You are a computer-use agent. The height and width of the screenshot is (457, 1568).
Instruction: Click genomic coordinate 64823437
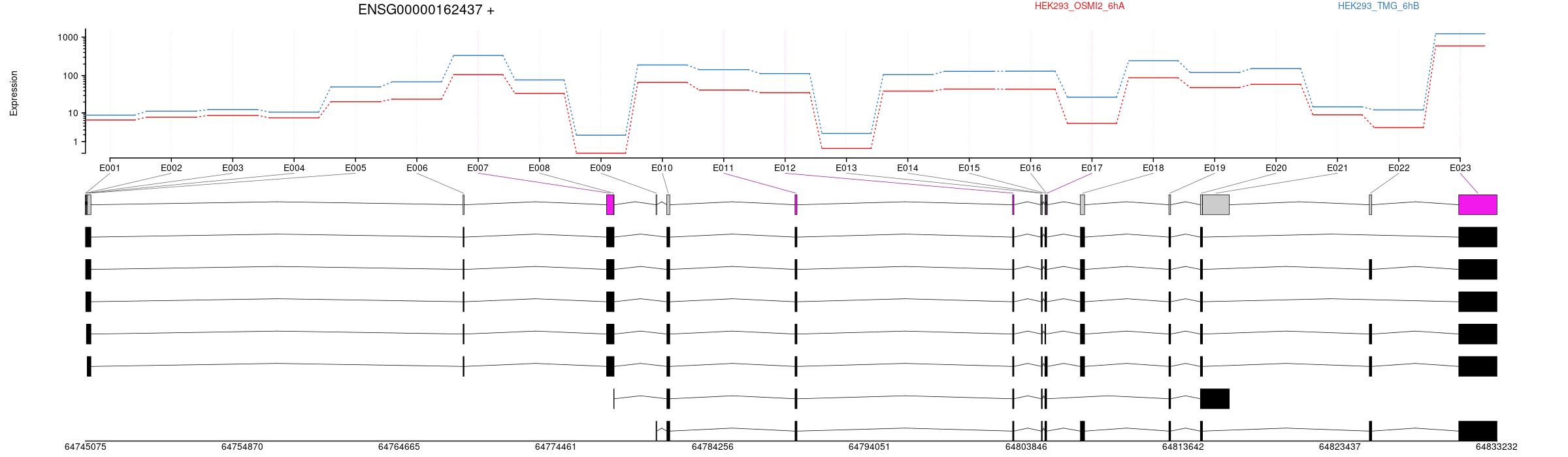pyautogui.click(x=1339, y=447)
